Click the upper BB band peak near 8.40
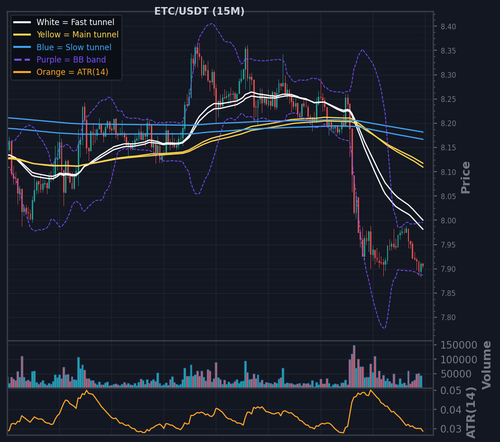 [x=211, y=24]
